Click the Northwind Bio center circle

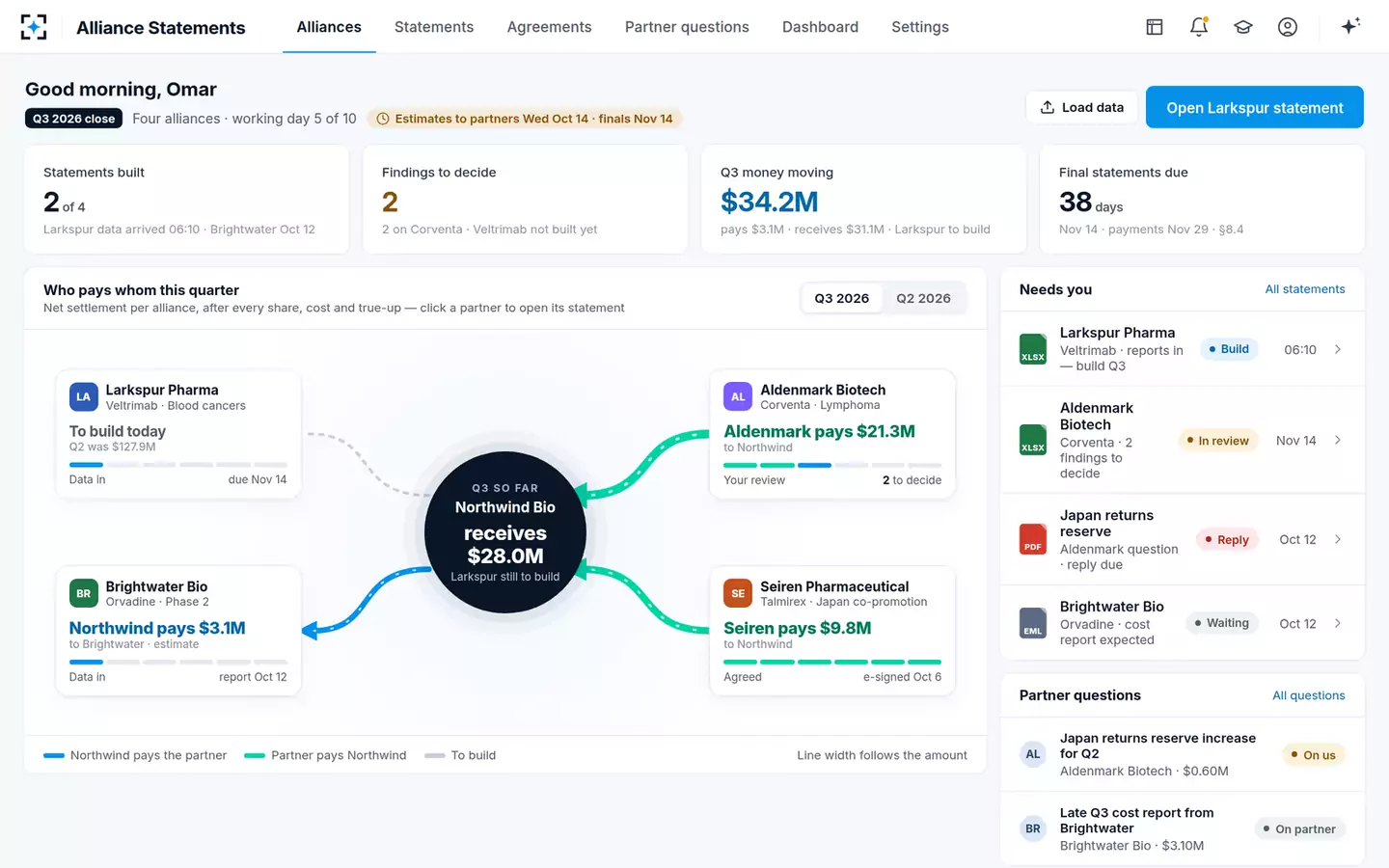point(505,532)
